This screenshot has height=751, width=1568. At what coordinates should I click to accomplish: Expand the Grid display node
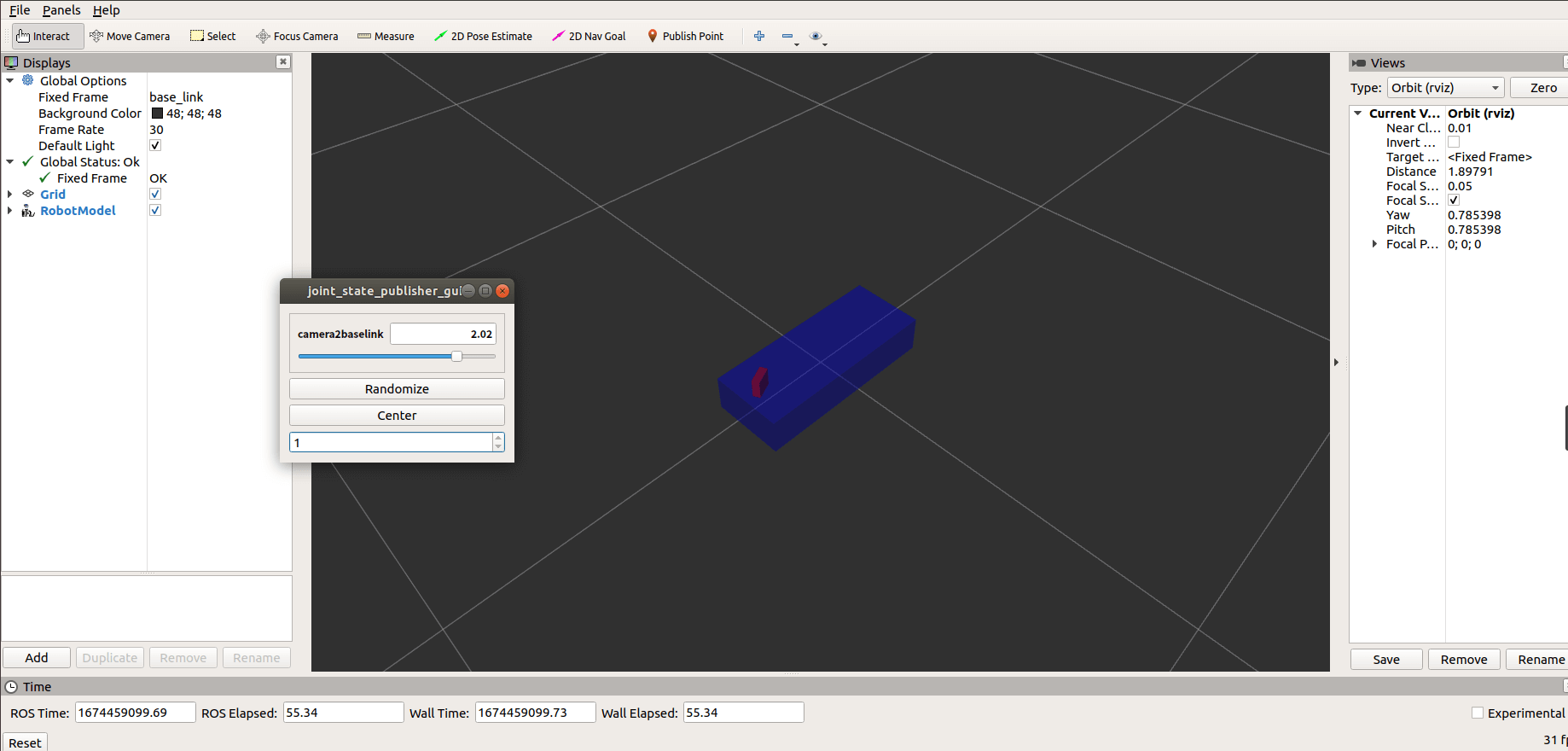pyautogui.click(x=10, y=194)
